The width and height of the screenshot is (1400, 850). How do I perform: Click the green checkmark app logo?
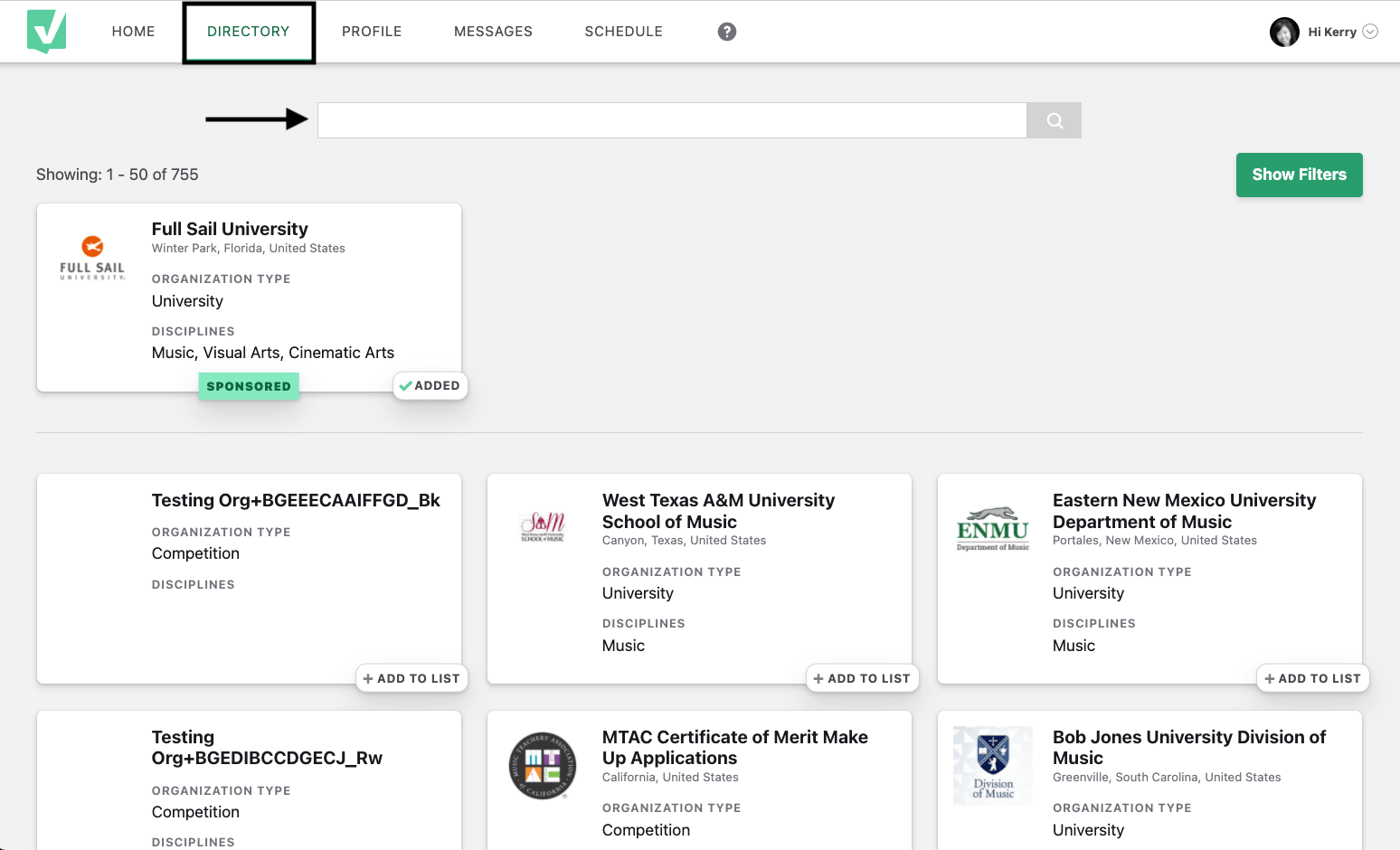pyautogui.click(x=47, y=32)
